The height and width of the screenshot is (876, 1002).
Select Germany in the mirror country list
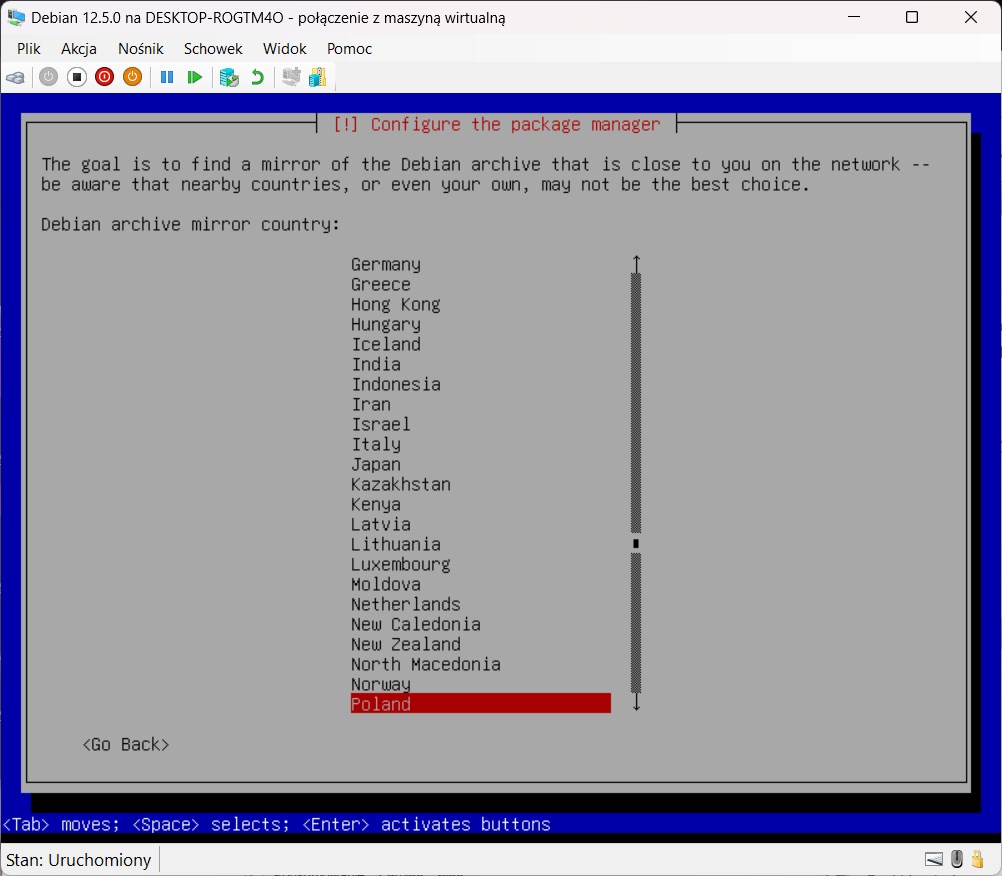pos(386,265)
